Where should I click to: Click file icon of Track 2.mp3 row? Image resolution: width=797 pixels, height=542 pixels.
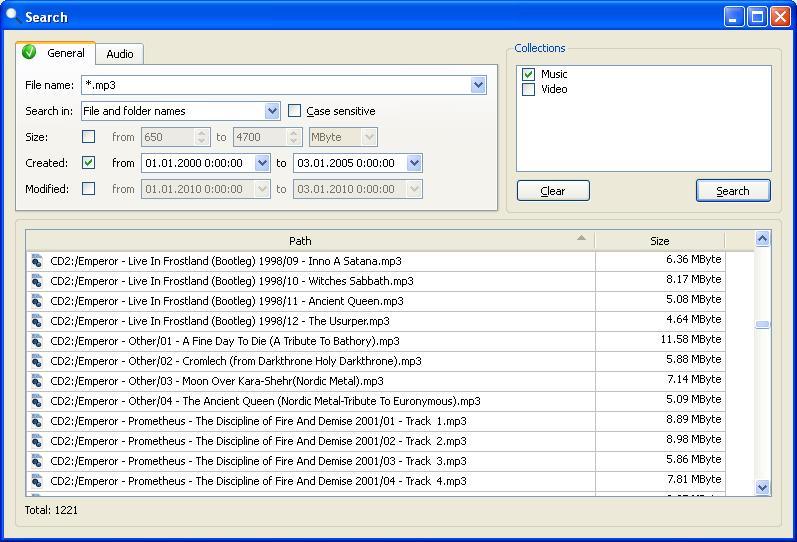click(37, 441)
